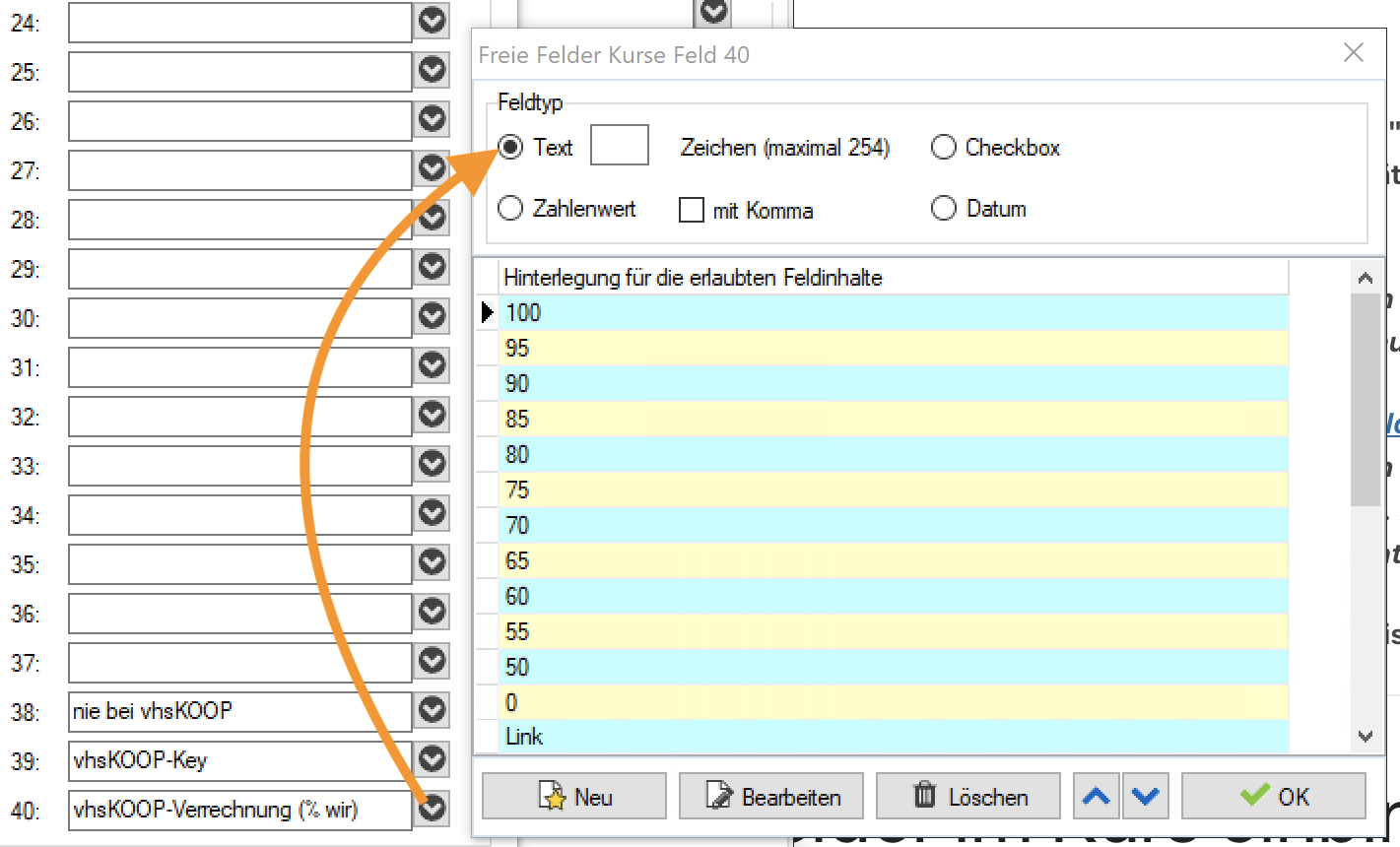This screenshot has height=847, width=1400.
Task: Move selected entry down with blue arrow
Action: (x=1145, y=796)
